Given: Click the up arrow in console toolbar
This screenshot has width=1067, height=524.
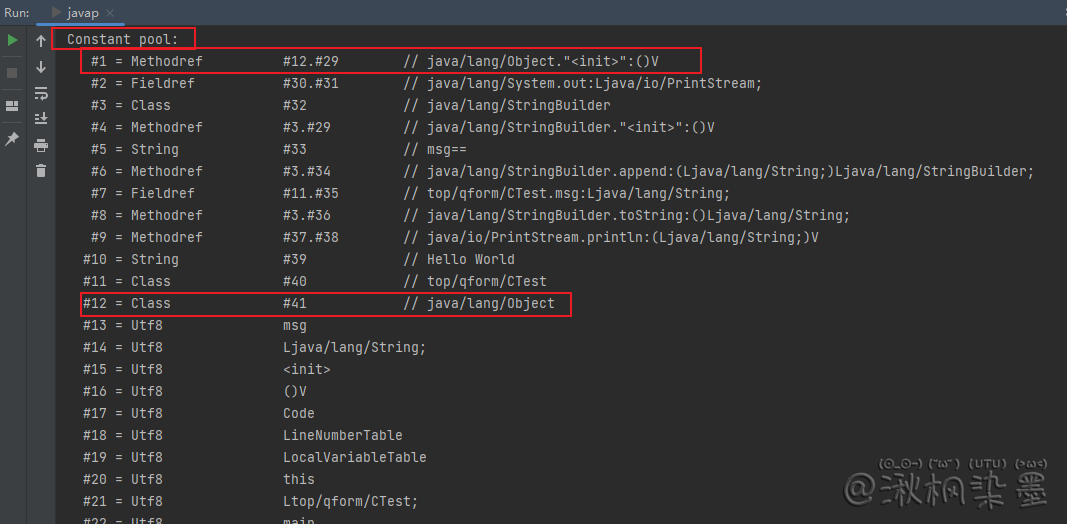Looking at the screenshot, I should coord(41,41).
